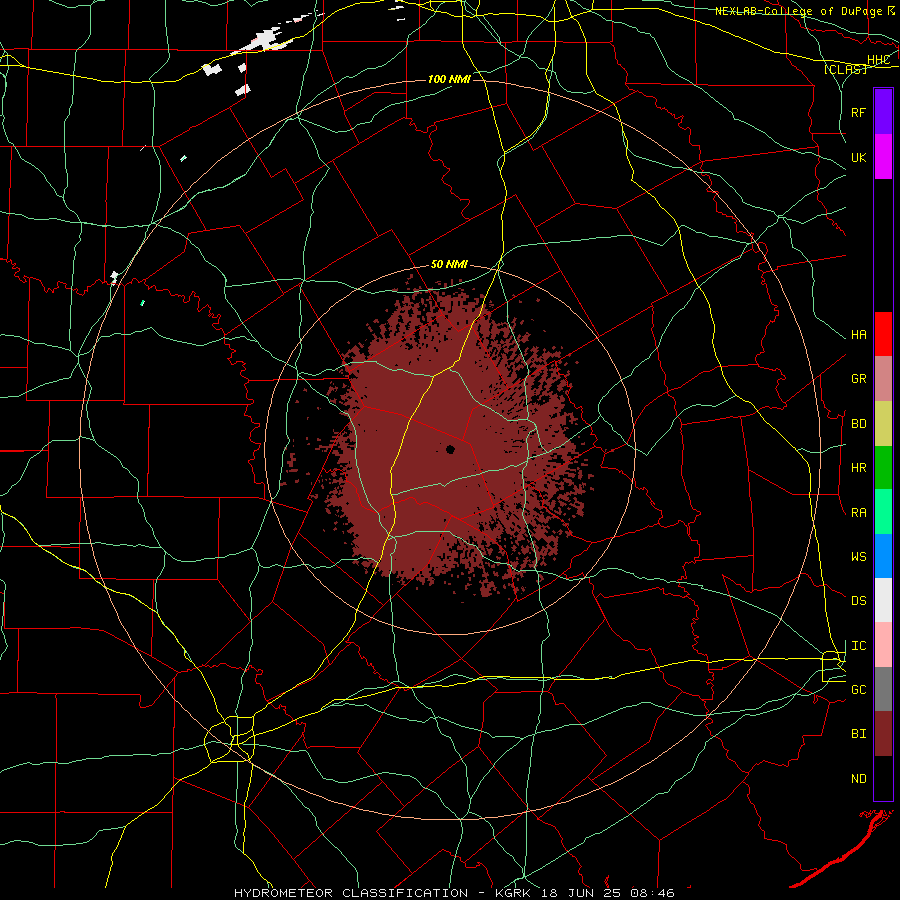
Task: Click the RA legend label
Action: (x=858, y=513)
